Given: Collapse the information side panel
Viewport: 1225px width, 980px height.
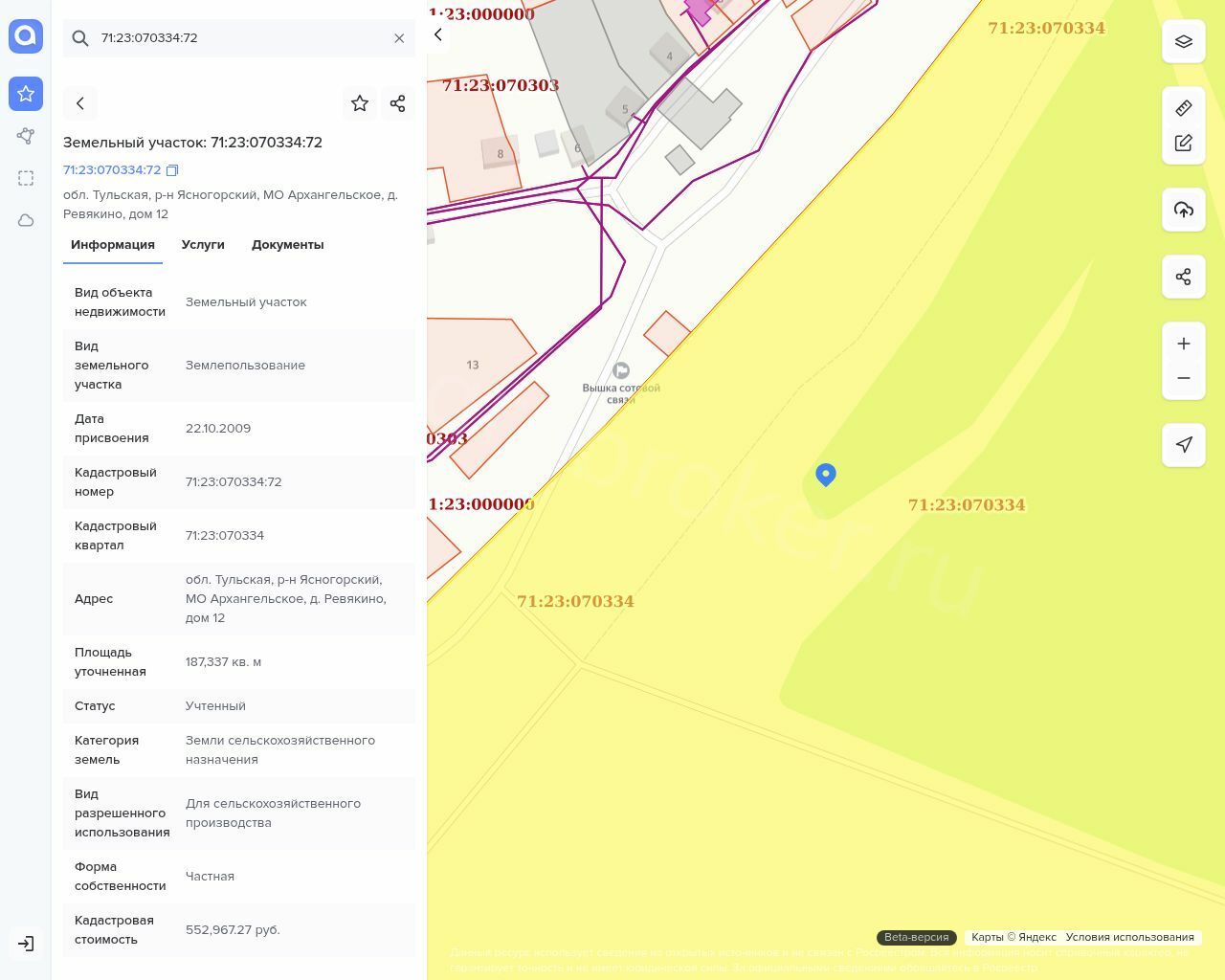Looking at the screenshot, I should tap(438, 35).
